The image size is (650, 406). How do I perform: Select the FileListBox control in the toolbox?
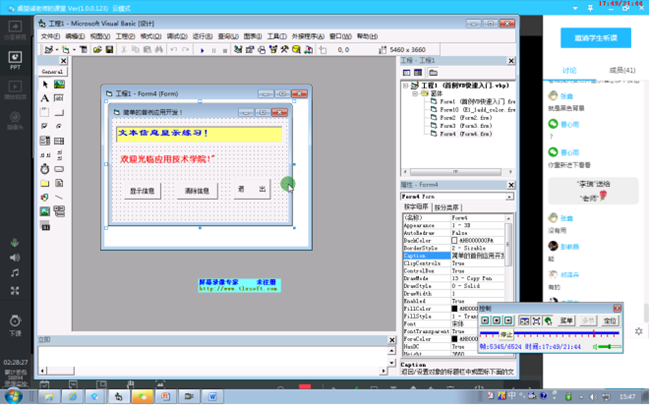[59, 183]
